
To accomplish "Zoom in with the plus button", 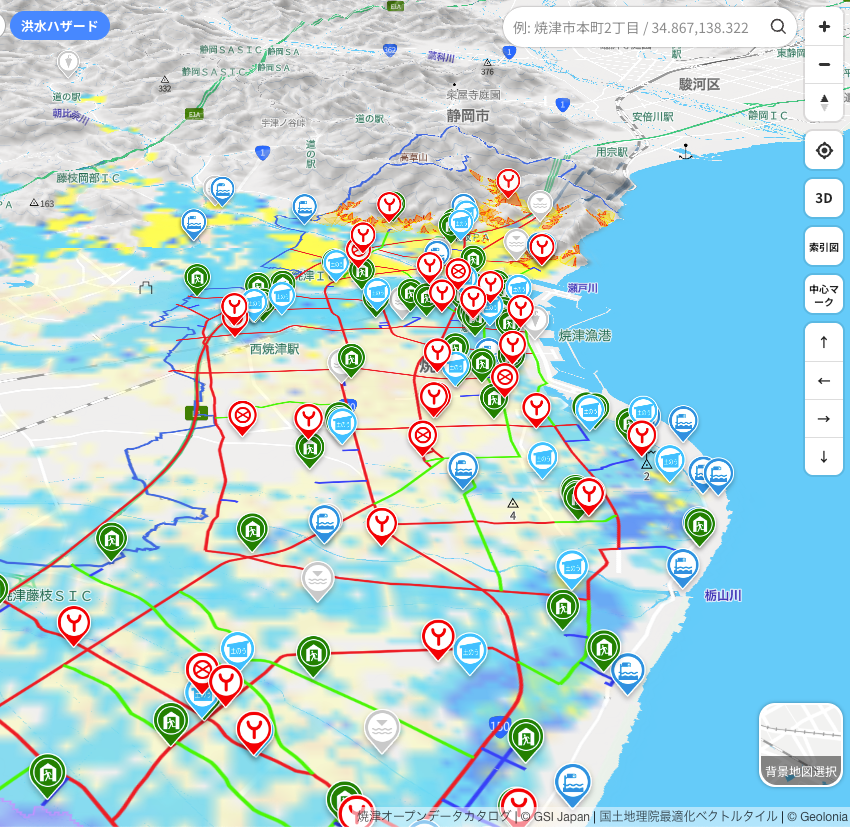I will (823, 27).
